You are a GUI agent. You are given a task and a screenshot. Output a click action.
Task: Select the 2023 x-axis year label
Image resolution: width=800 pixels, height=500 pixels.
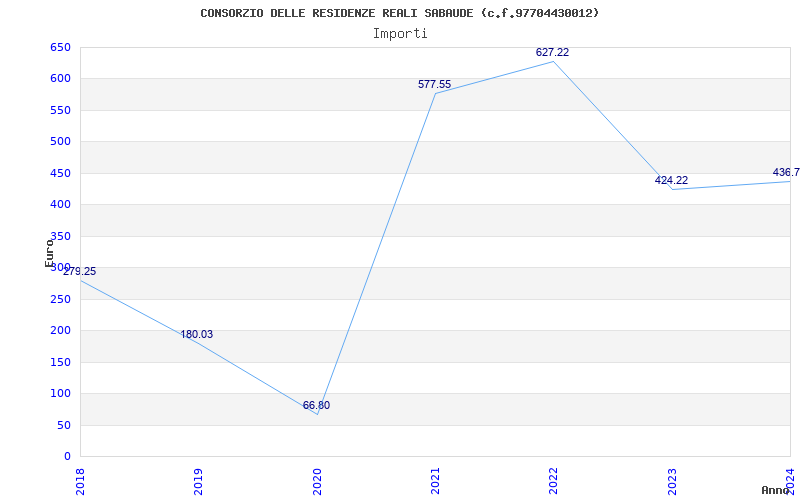point(671,482)
